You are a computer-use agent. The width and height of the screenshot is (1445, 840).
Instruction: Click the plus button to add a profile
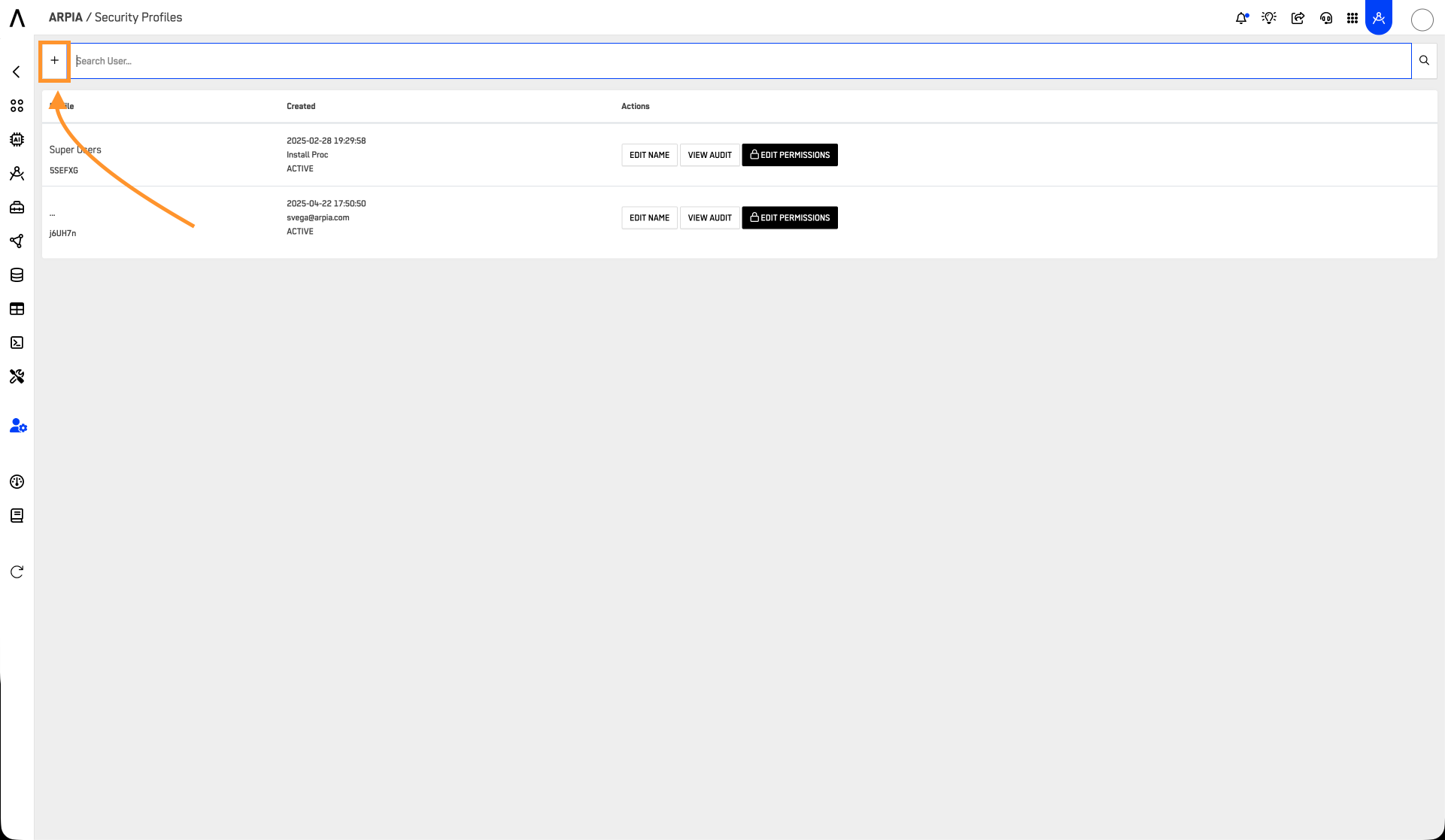54,59
